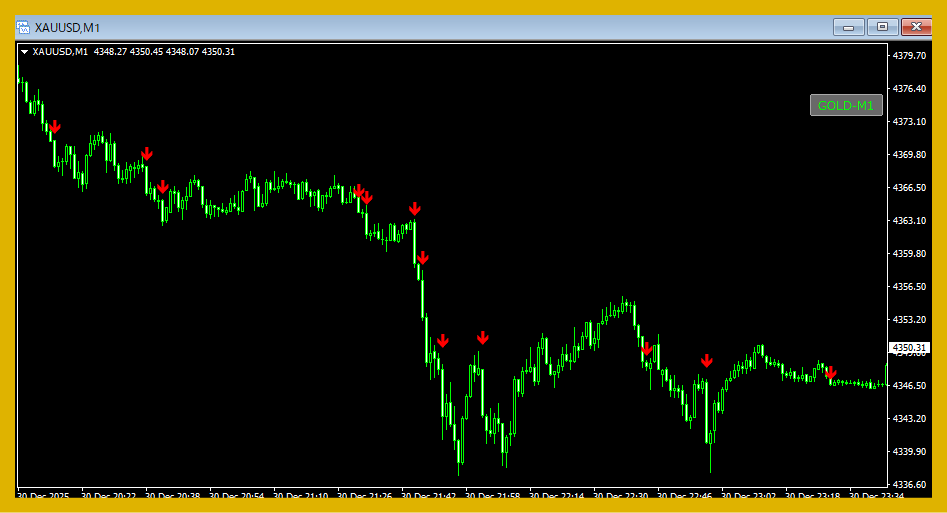Click the red arrow above the 22:46 candle
This screenshot has height=513, width=947.
(707, 361)
